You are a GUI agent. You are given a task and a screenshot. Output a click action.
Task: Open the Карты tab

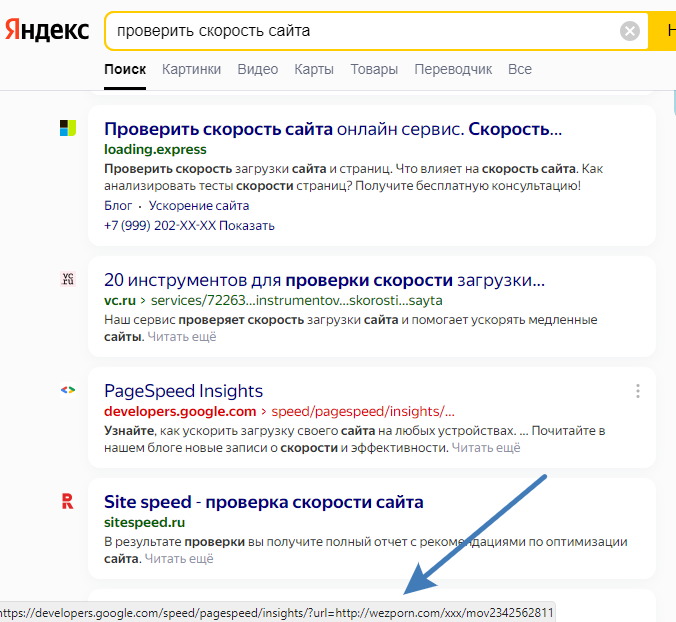point(314,69)
